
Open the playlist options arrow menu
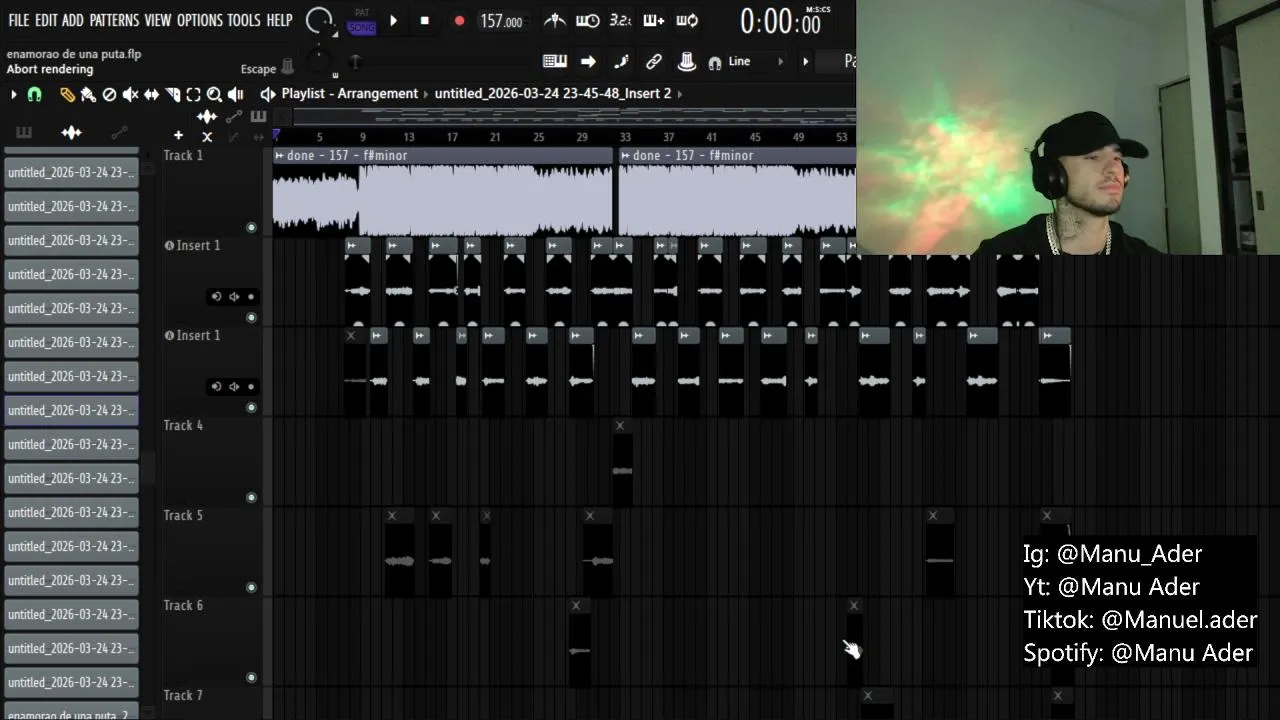(14, 94)
